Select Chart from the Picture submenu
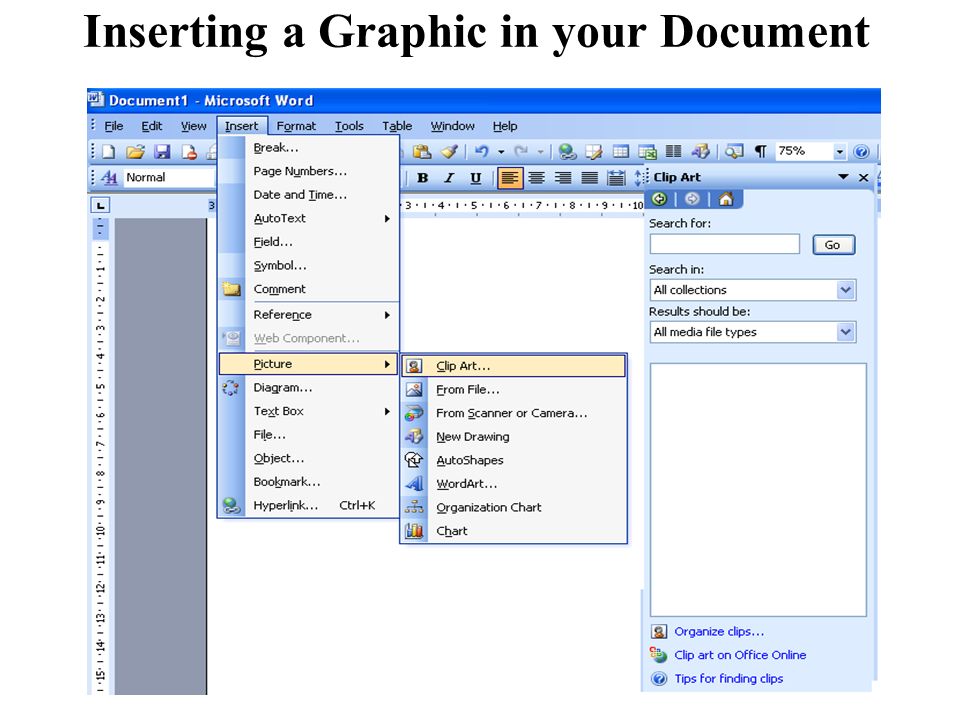The image size is (960, 720). click(x=514, y=531)
